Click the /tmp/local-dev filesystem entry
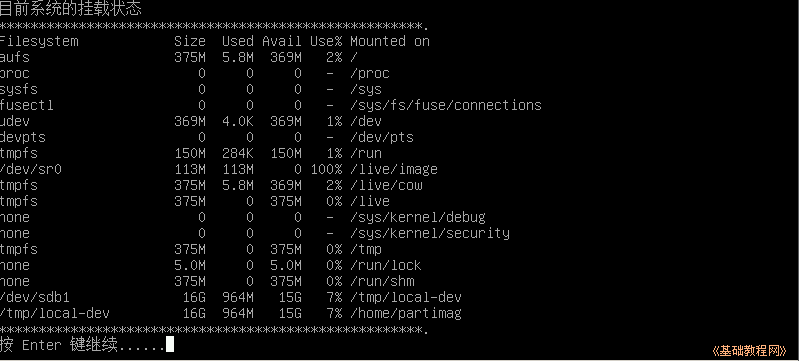 pos(55,313)
